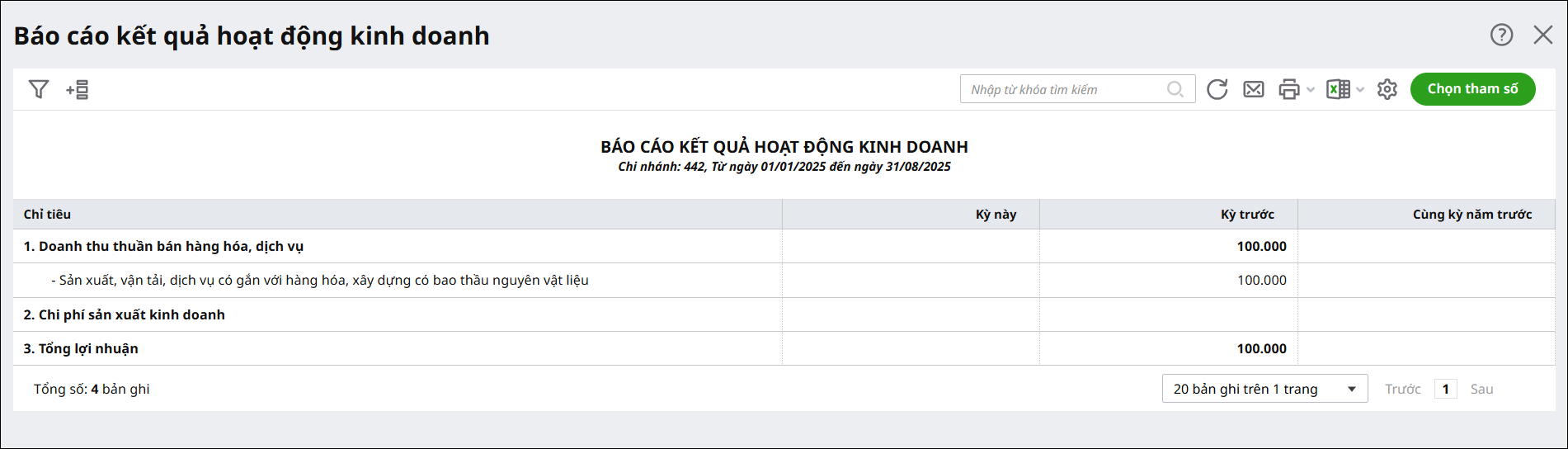
Task: Open the filter funnel icon
Action: [x=39, y=89]
